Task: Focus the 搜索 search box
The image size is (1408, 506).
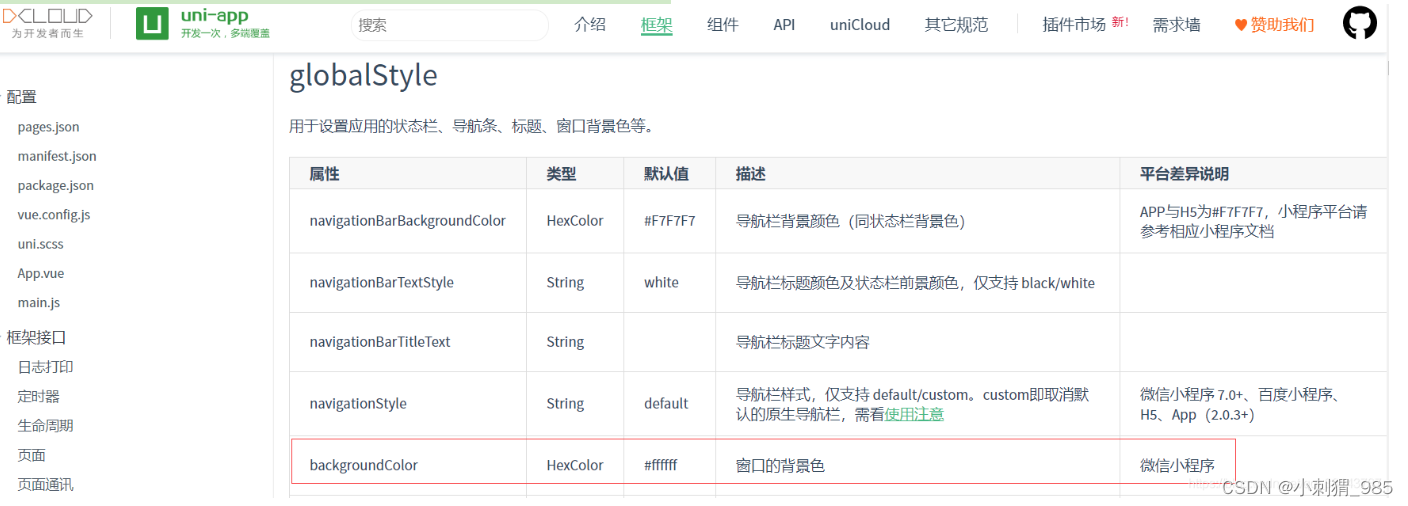Action: [x=449, y=25]
